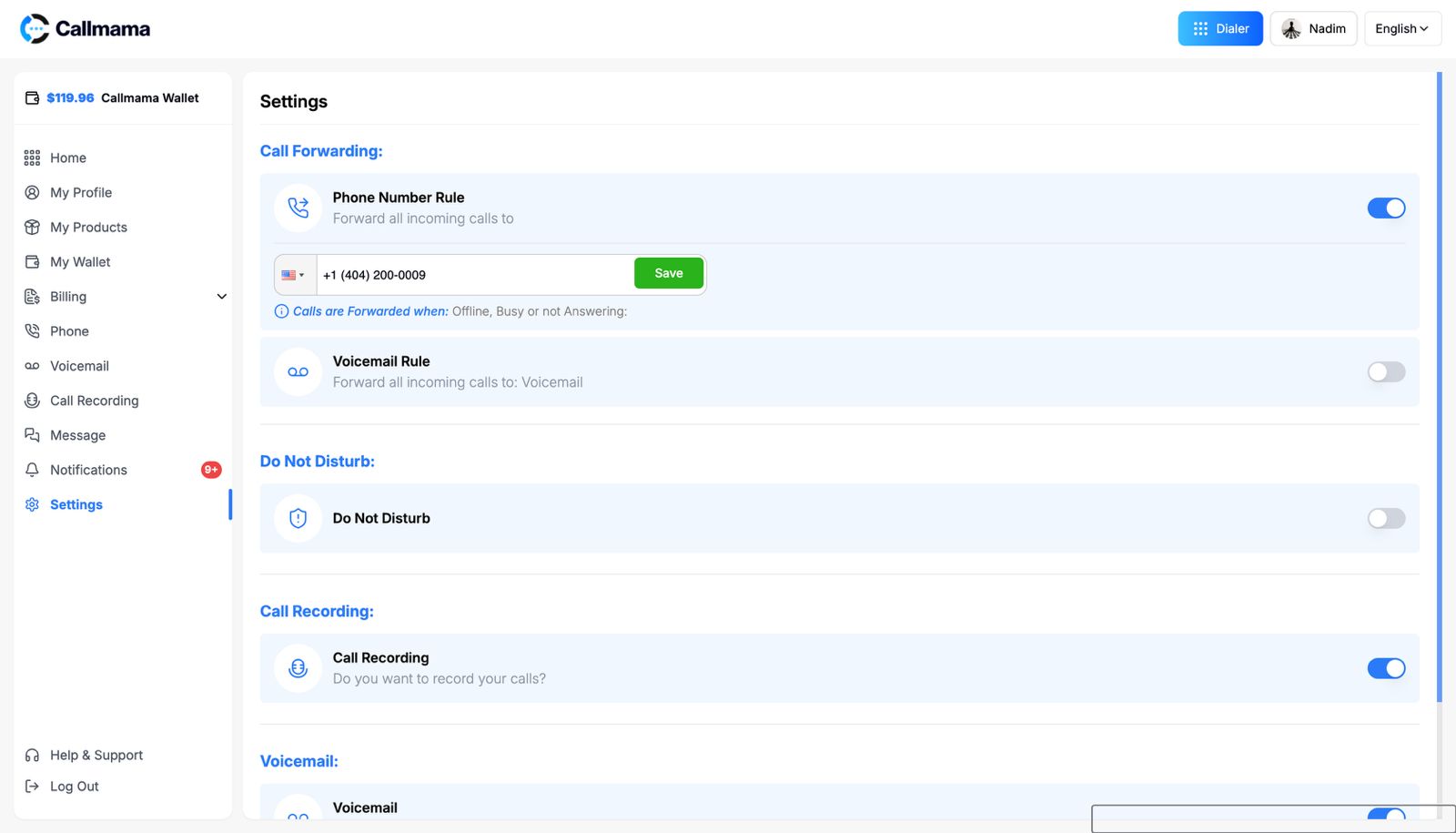Open the blue Dialer button

coord(1220,28)
